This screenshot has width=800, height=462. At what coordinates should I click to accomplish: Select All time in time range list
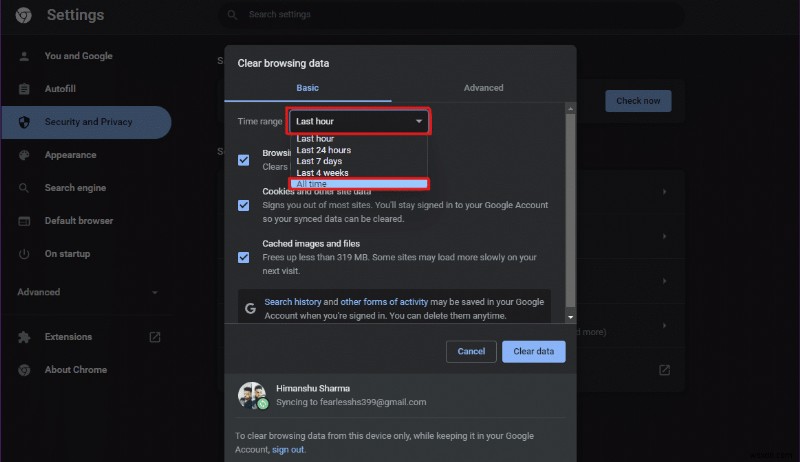pos(358,184)
